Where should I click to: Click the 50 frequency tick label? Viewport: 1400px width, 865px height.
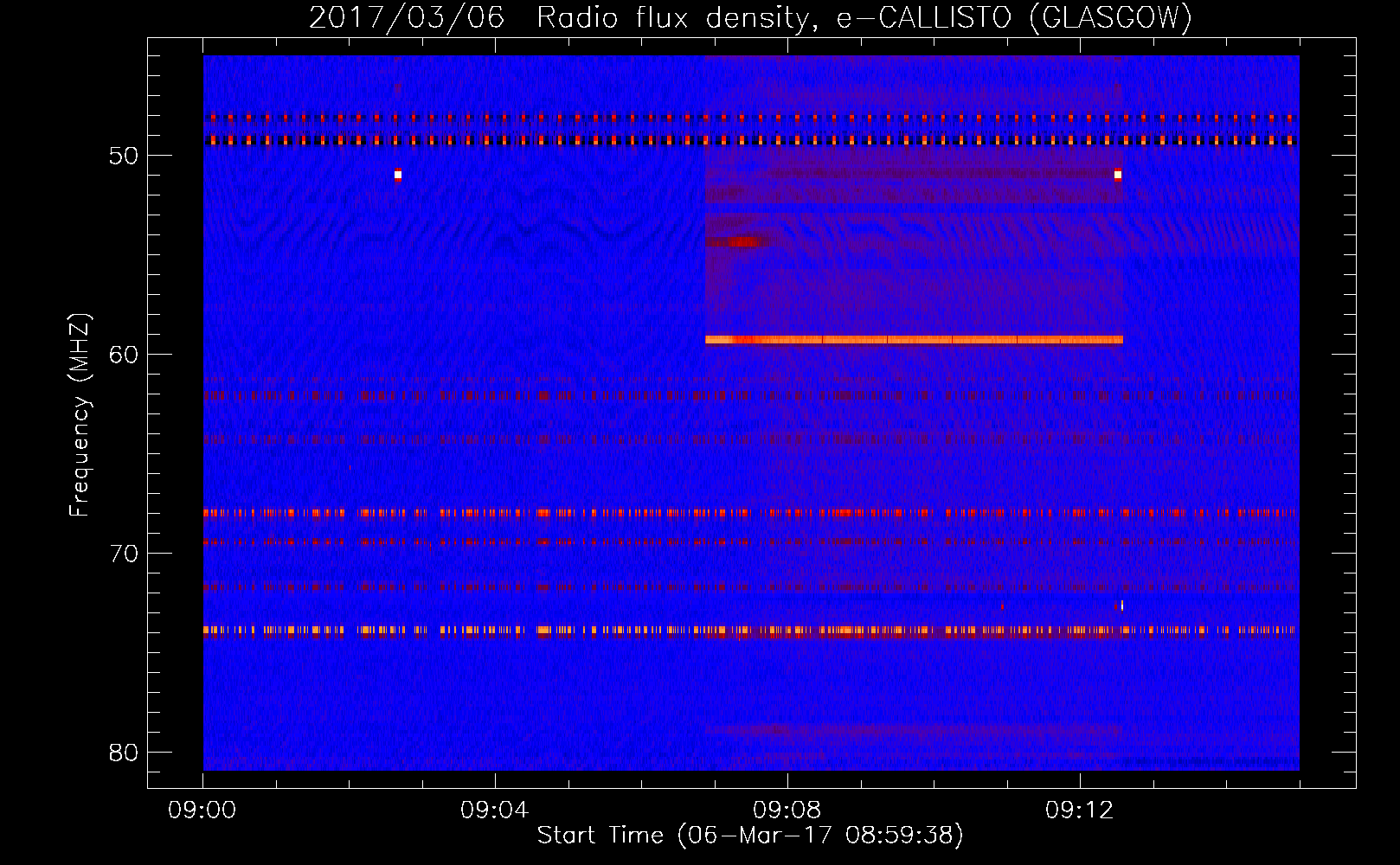click(x=124, y=156)
